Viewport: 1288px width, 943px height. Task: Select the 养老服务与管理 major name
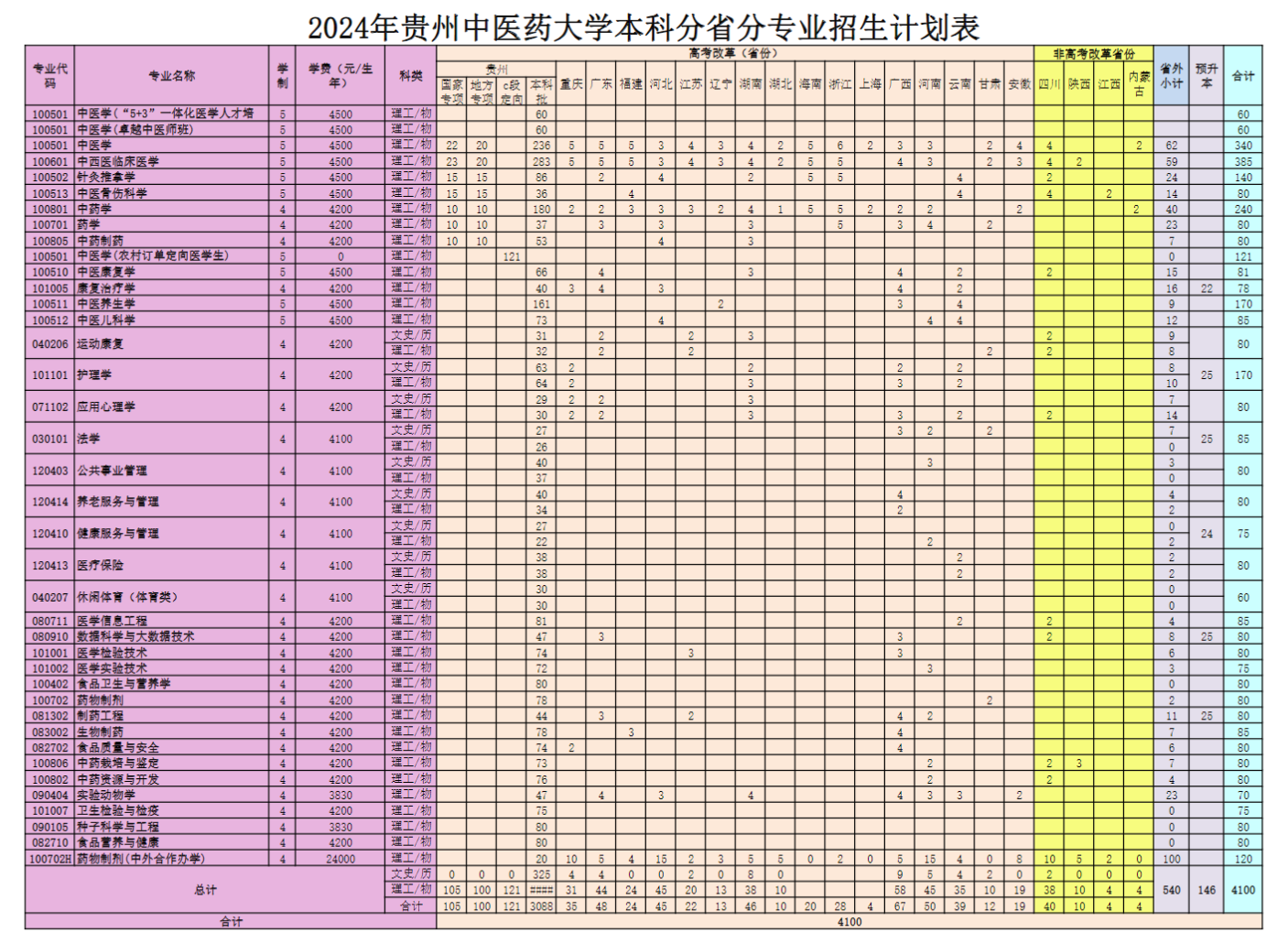[x=118, y=502]
